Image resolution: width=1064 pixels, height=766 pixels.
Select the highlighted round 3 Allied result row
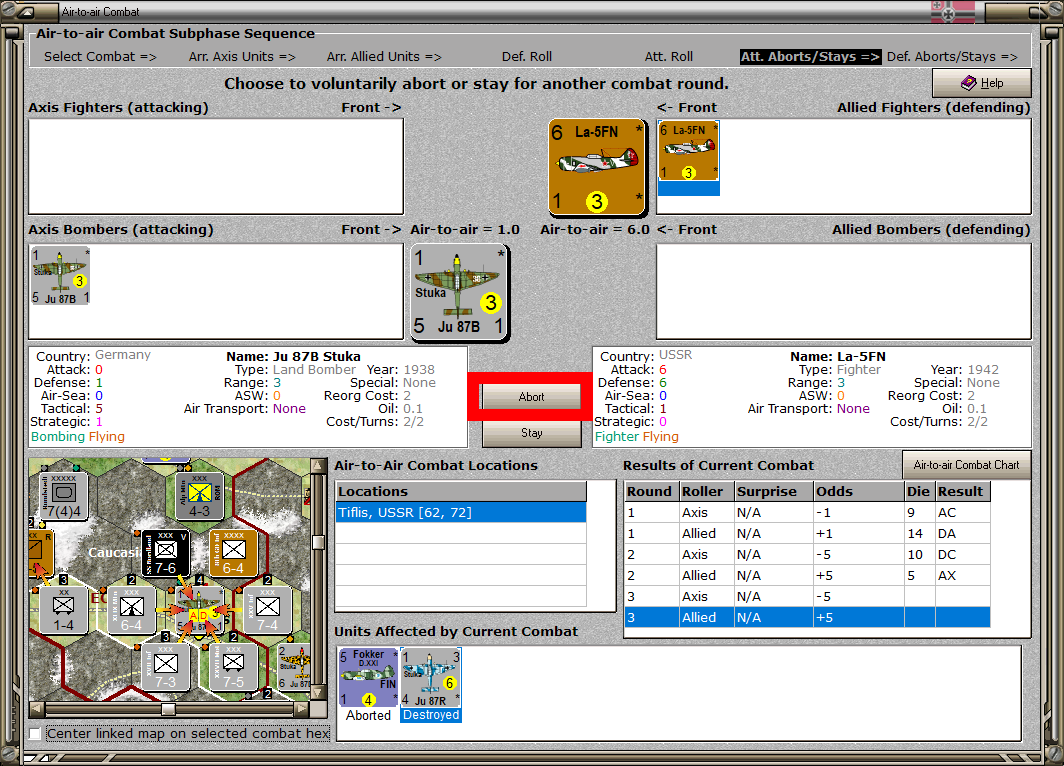[x=807, y=617]
